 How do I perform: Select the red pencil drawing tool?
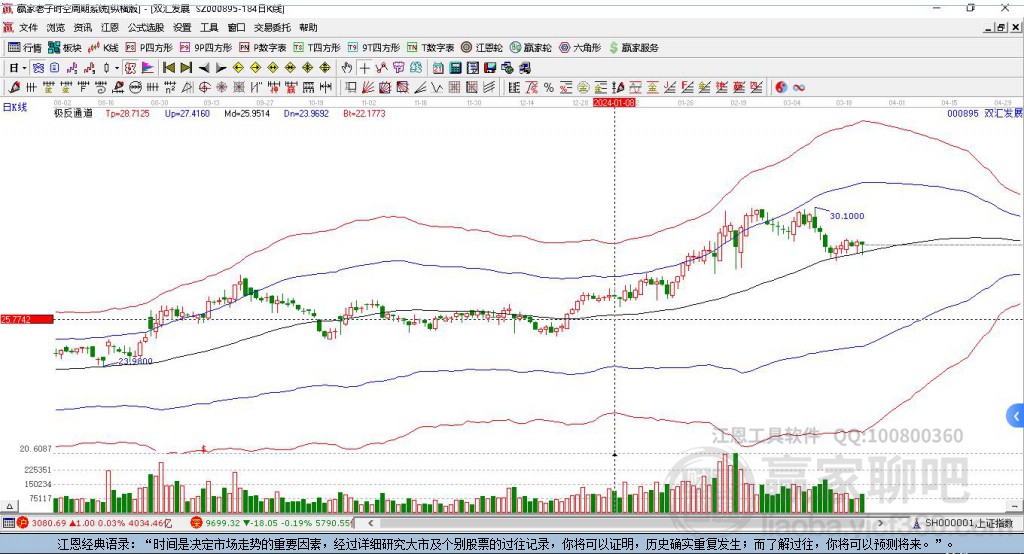pyautogui.click(x=14, y=87)
